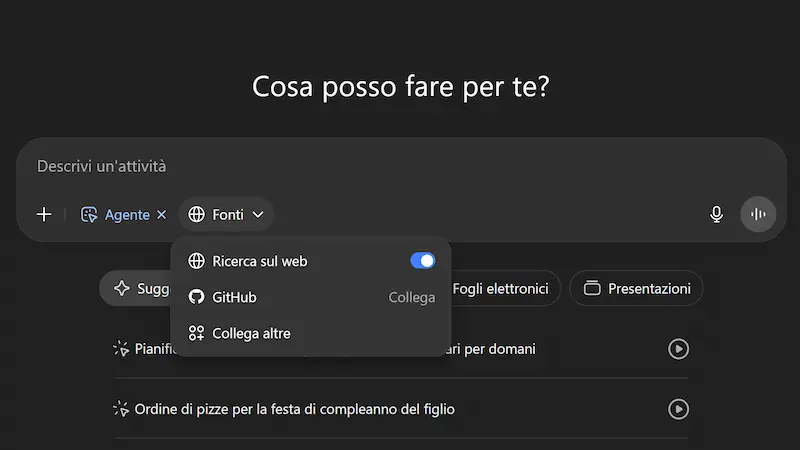Click the Agente mode icon
The width and height of the screenshot is (800, 450).
point(89,215)
